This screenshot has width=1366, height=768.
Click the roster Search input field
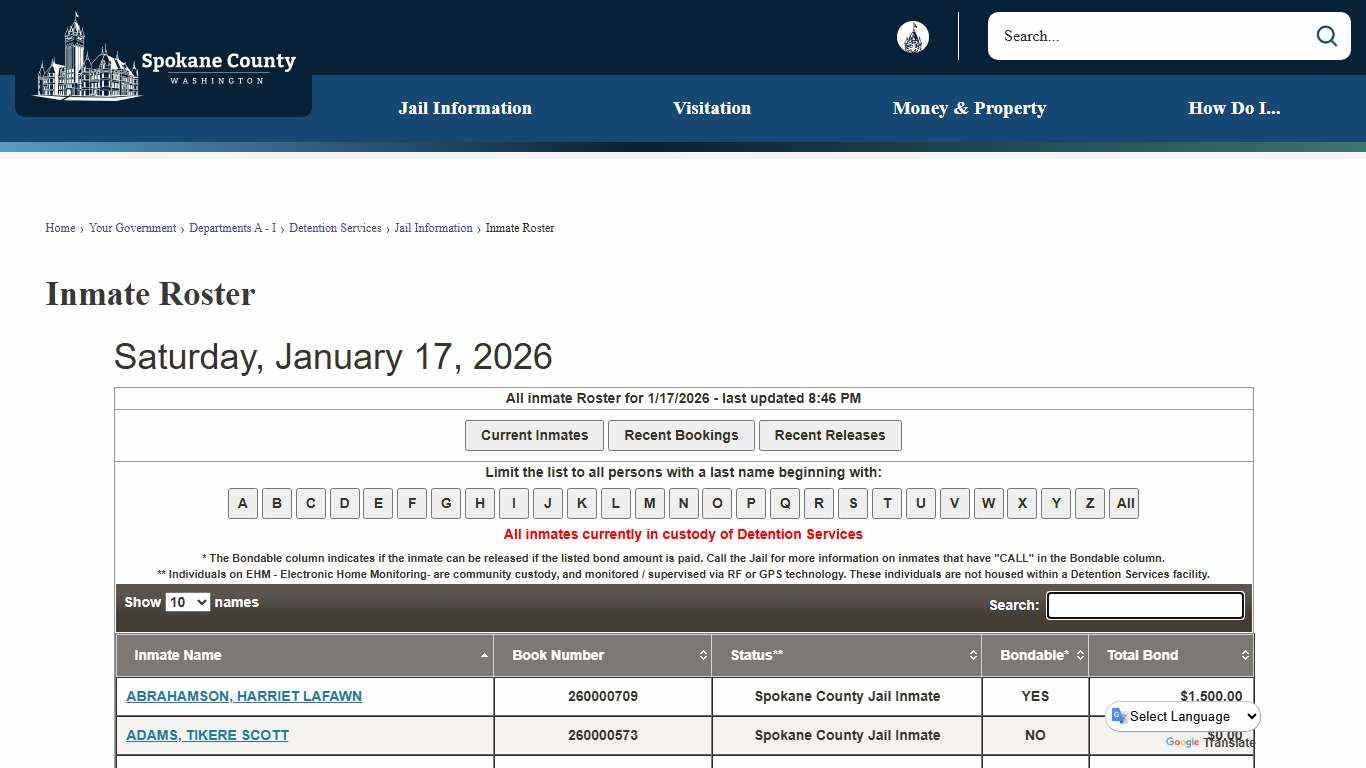(x=1145, y=605)
